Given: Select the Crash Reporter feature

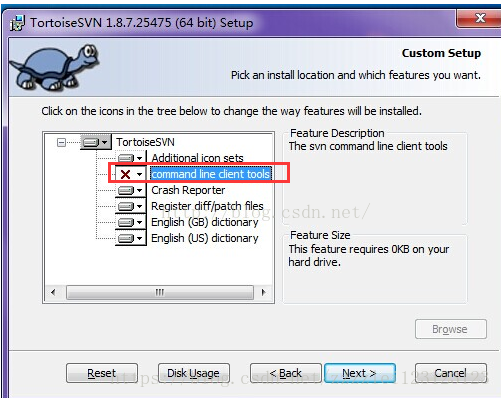Looking at the screenshot, I should pos(188,190).
